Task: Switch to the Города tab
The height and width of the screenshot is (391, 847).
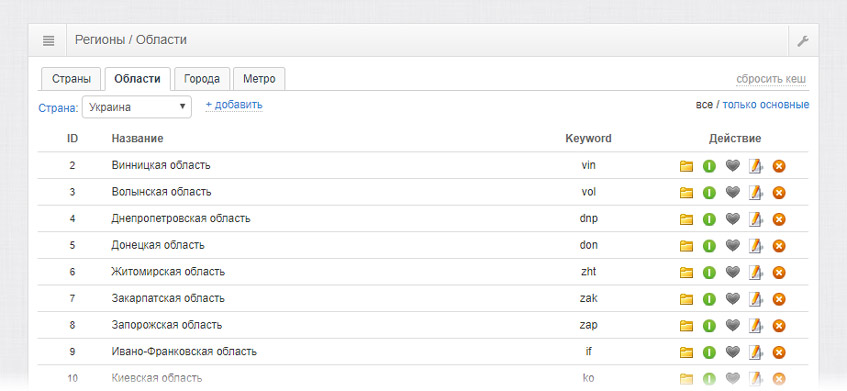Action: point(201,79)
